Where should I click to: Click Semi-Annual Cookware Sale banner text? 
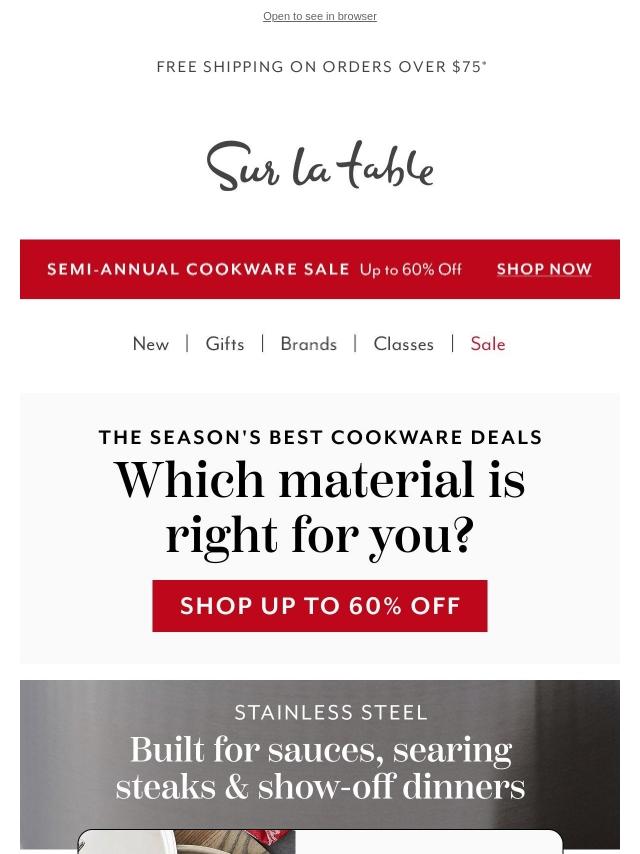pyautogui.click(x=198, y=270)
